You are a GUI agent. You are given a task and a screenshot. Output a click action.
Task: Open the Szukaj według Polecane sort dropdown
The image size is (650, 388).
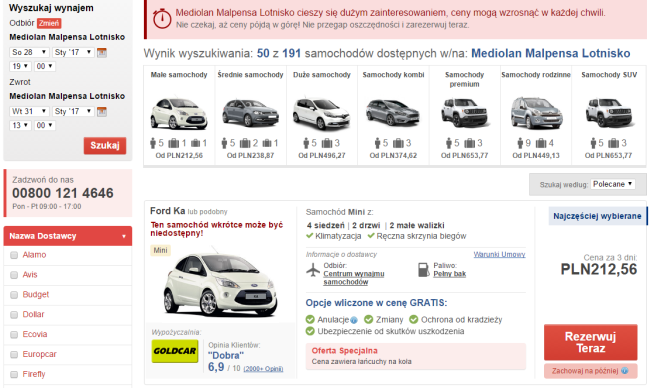coord(613,184)
